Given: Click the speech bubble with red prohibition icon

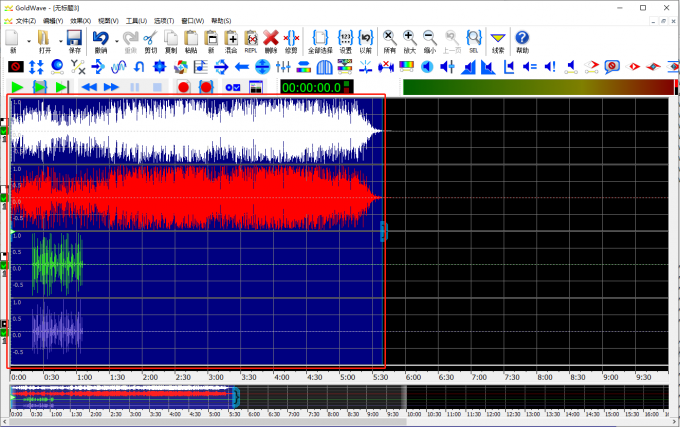Looking at the screenshot, I should pos(612,67).
